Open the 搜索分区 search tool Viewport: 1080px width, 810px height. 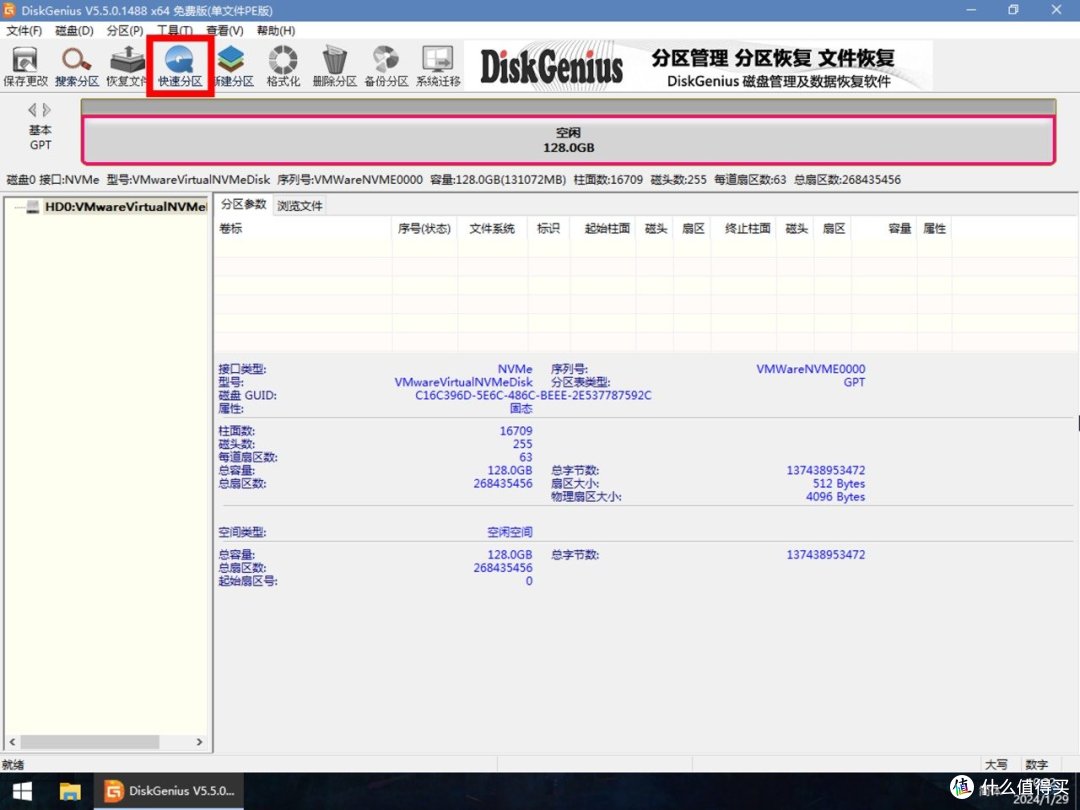[76, 66]
